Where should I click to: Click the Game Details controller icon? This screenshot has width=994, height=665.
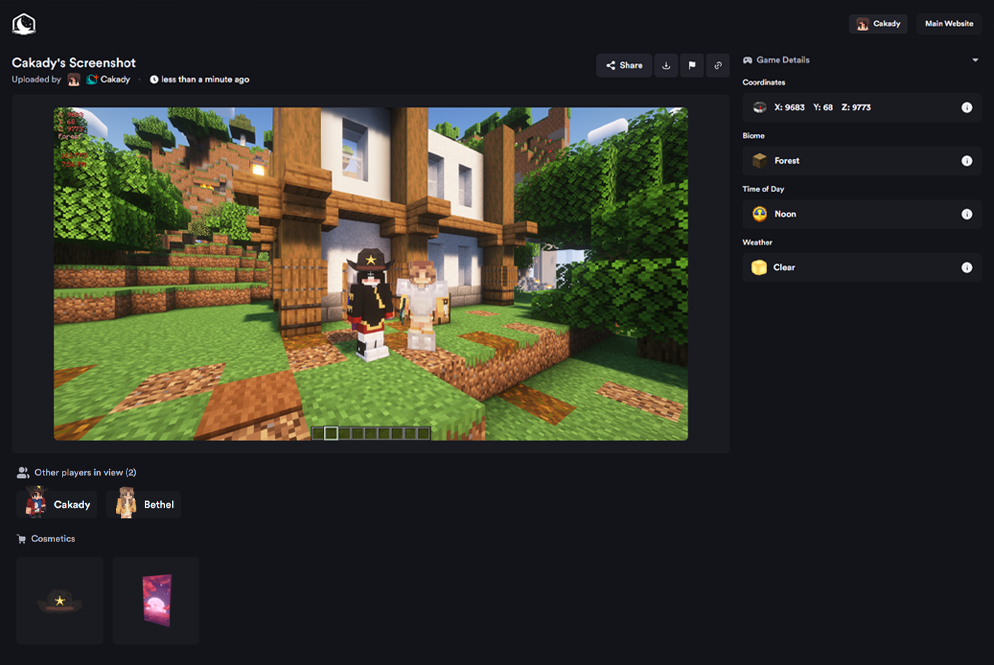coord(747,60)
